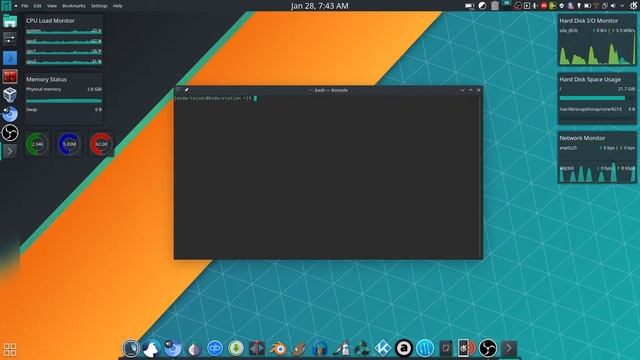Open the volume speaker tray icon
Image resolution: width=640 pixels, height=360 pixels.
pos(613,6)
